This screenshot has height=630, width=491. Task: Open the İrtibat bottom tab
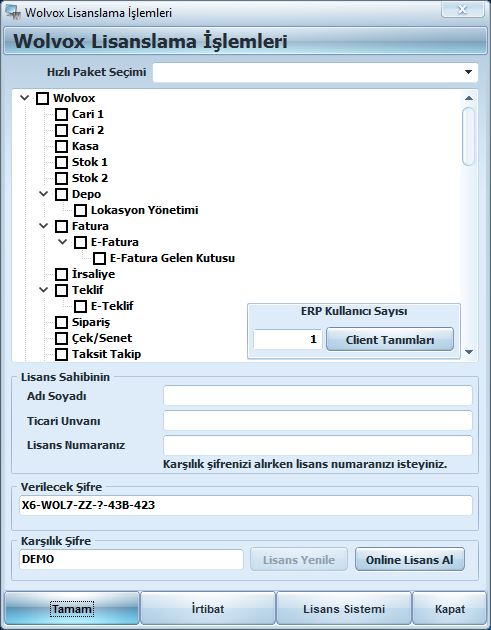coord(208,609)
